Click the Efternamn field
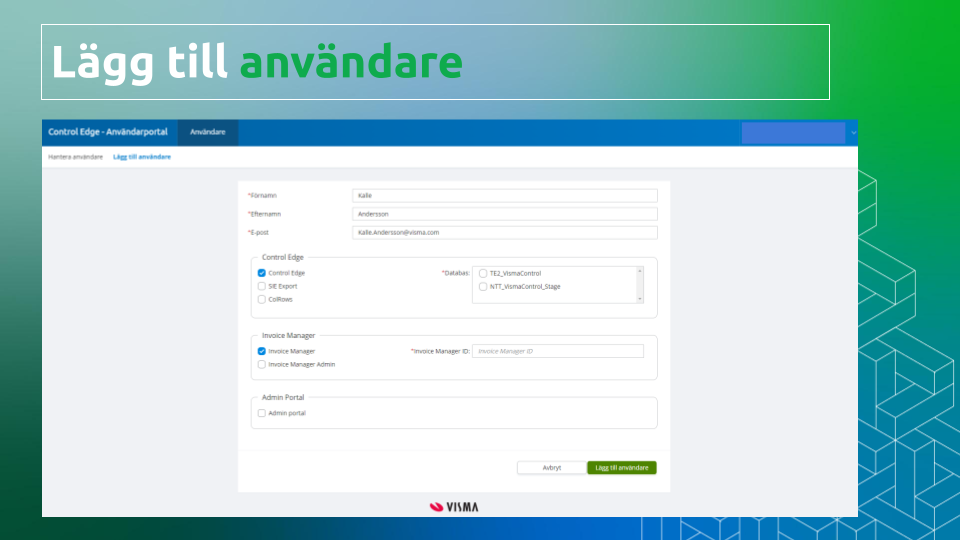The height and width of the screenshot is (540, 960). pyautogui.click(x=504, y=214)
